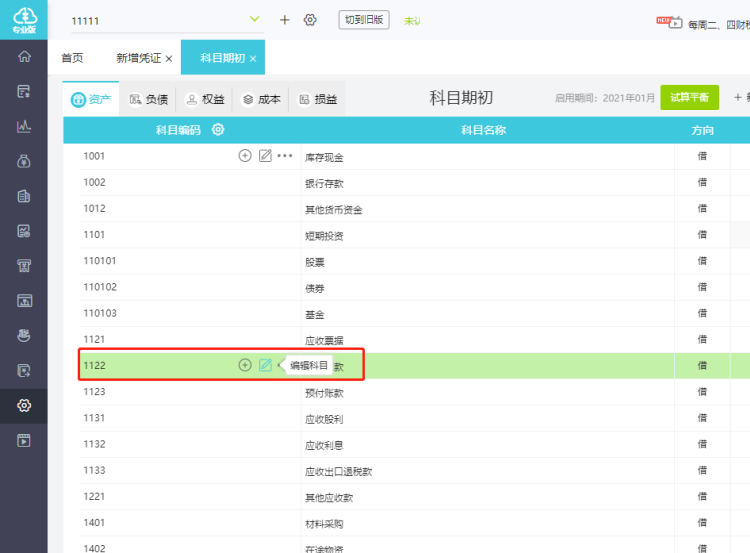750x553 pixels.
Task: Select 应收票据 account name
Action: (324, 341)
